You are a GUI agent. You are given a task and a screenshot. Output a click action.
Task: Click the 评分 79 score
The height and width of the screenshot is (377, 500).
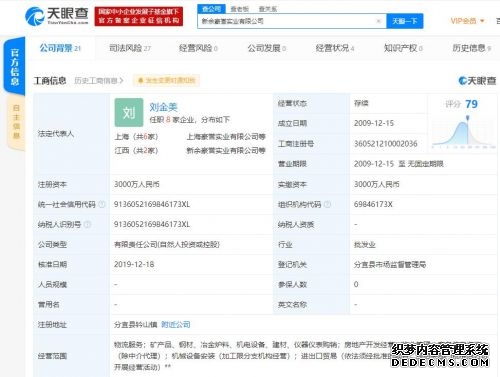click(x=461, y=104)
